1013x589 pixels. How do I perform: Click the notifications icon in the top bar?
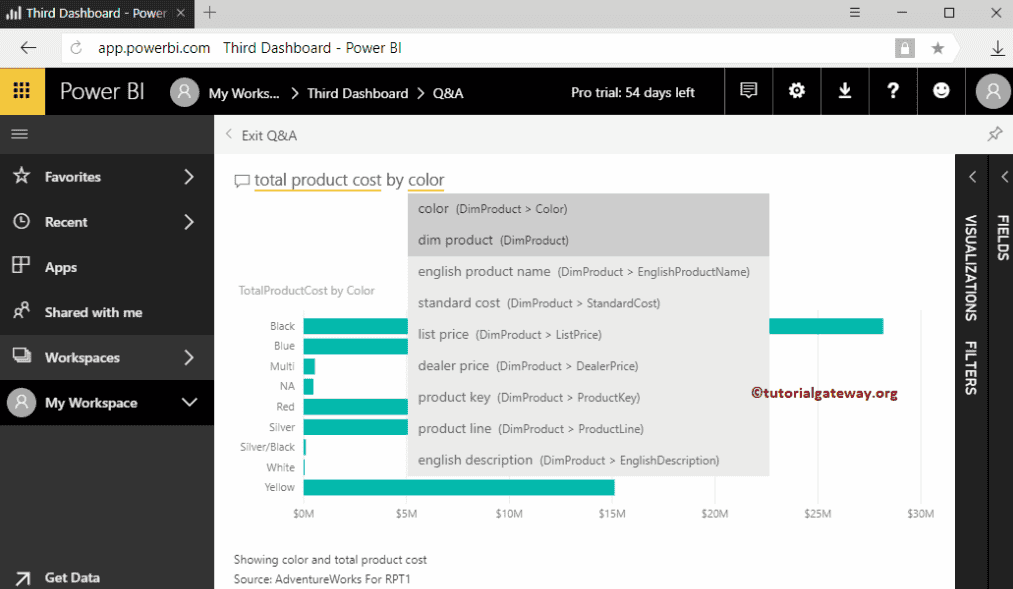pyautogui.click(x=748, y=91)
